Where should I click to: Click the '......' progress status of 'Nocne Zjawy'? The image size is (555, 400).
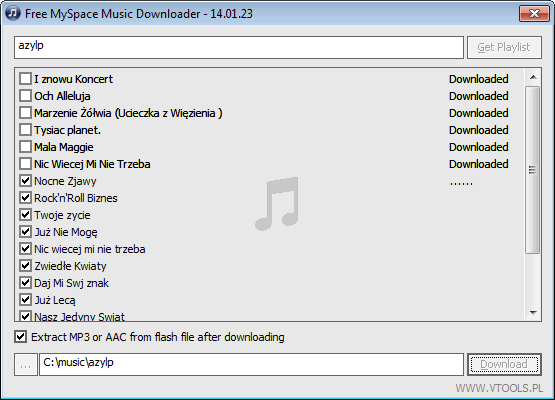(x=461, y=183)
